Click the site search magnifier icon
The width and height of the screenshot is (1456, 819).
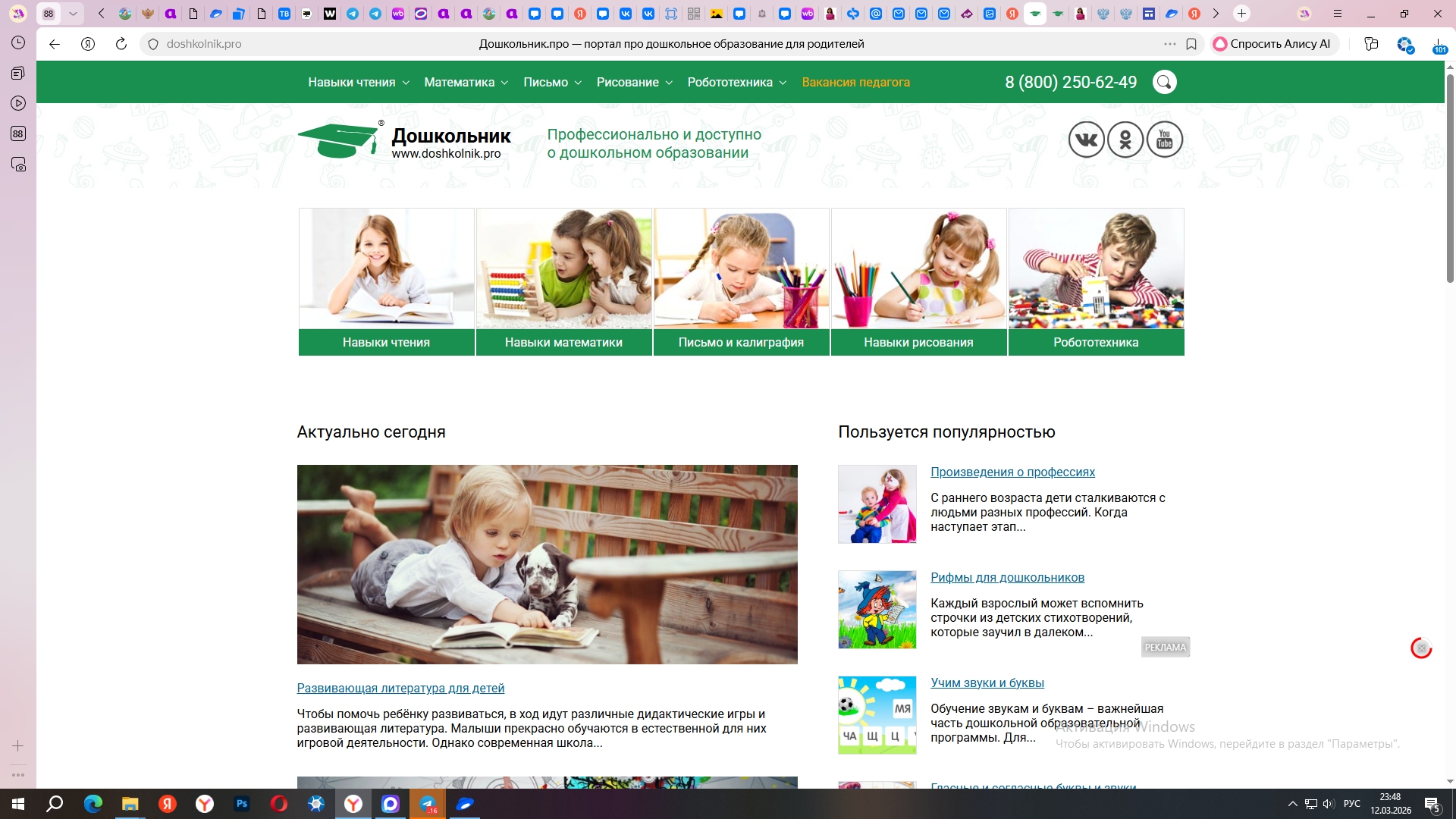(x=1164, y=82)
